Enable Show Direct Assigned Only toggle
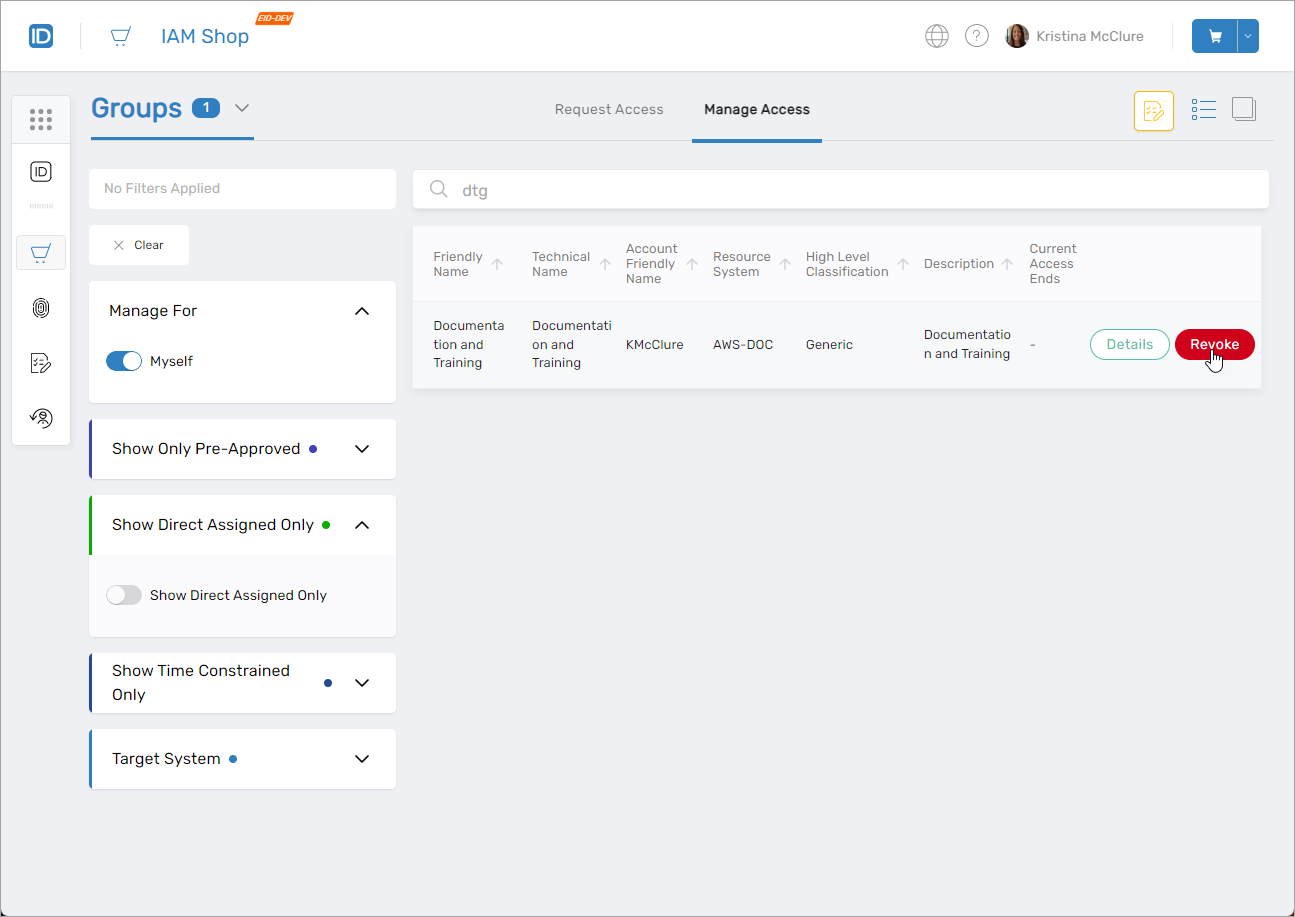The height and width of the screenshot is (917, 1295). click(124, 595)
